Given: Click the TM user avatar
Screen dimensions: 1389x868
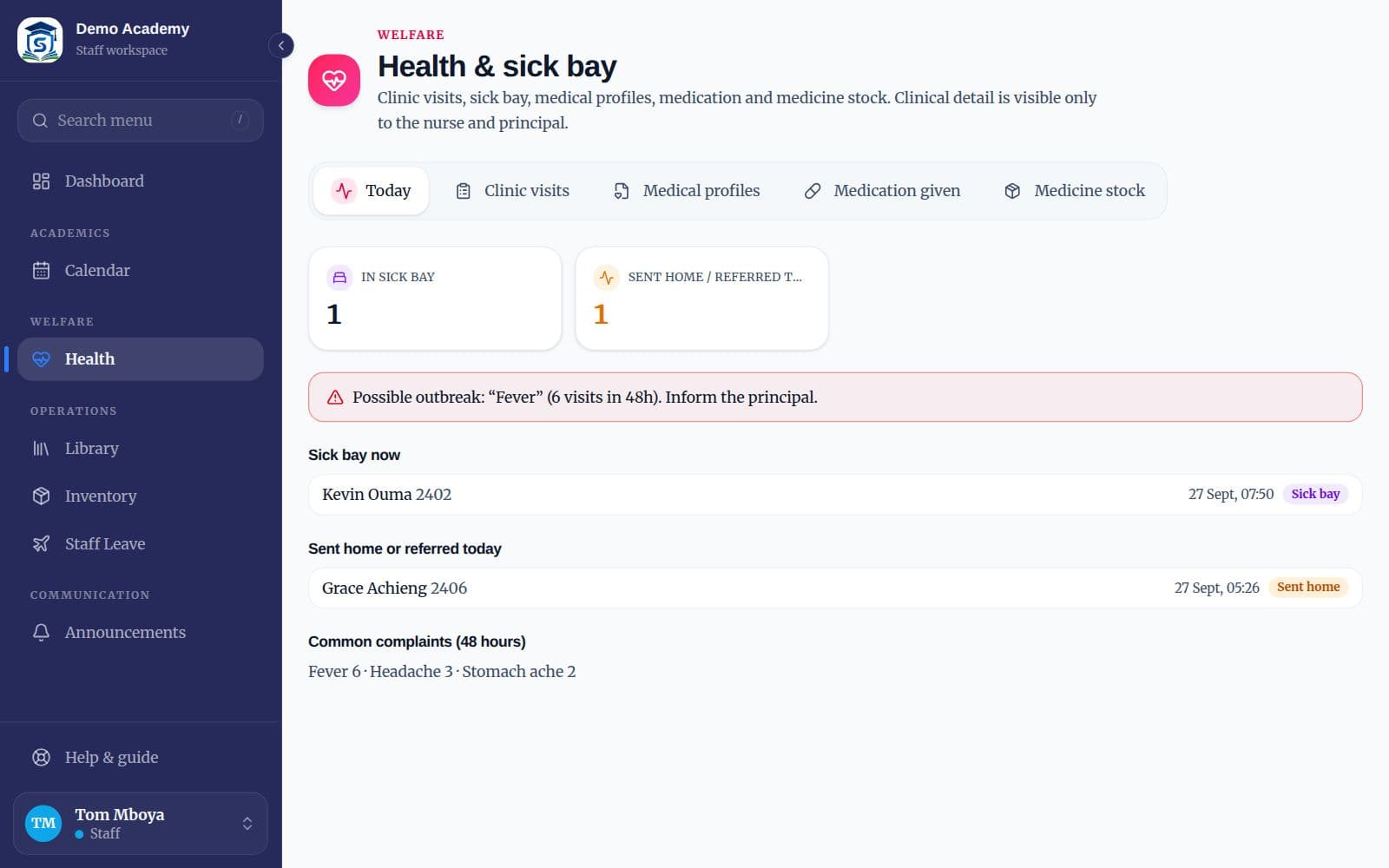Looking at the screenshot, I should click(43, 824).
